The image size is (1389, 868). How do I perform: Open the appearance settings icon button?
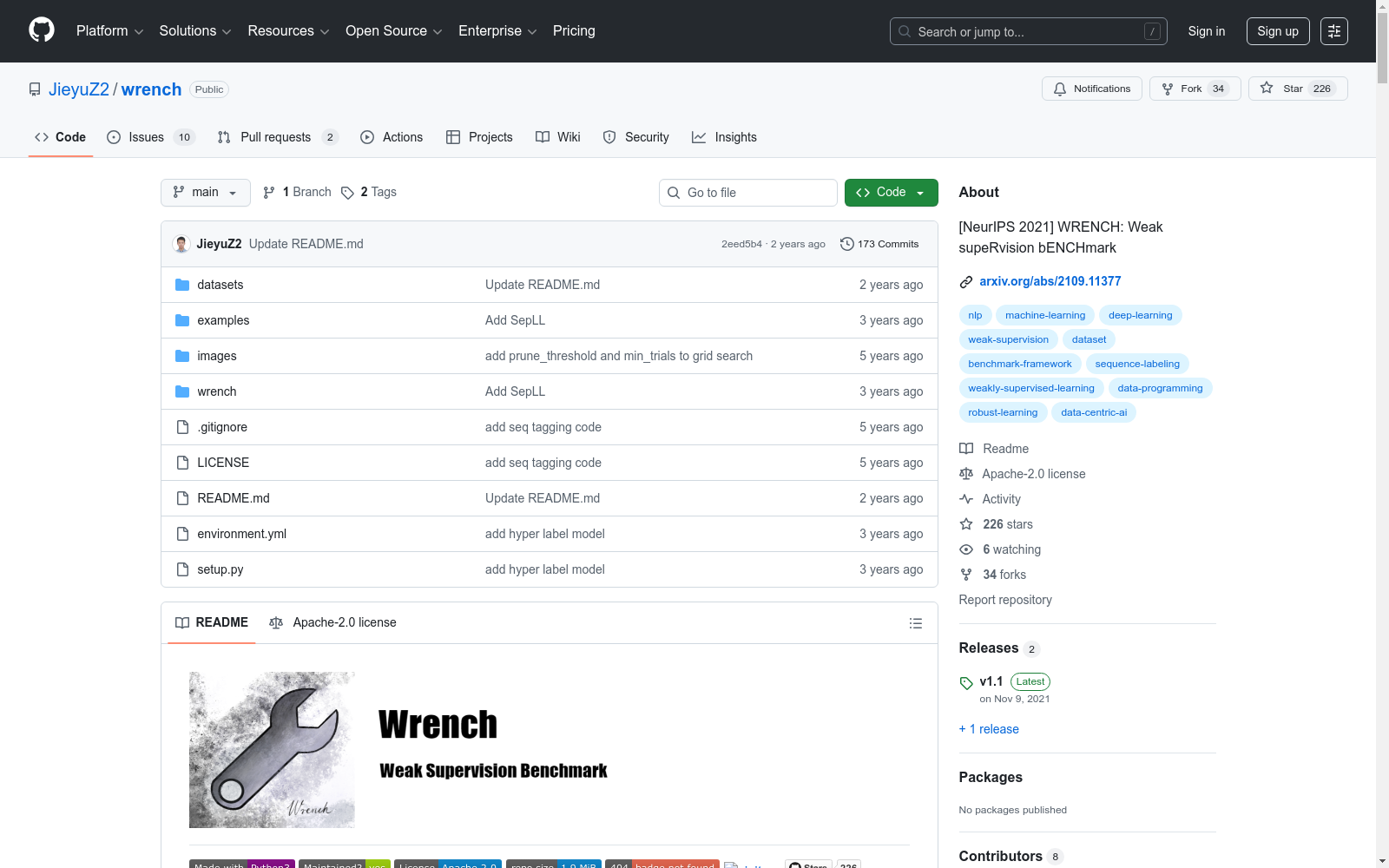coord(1334,31)
